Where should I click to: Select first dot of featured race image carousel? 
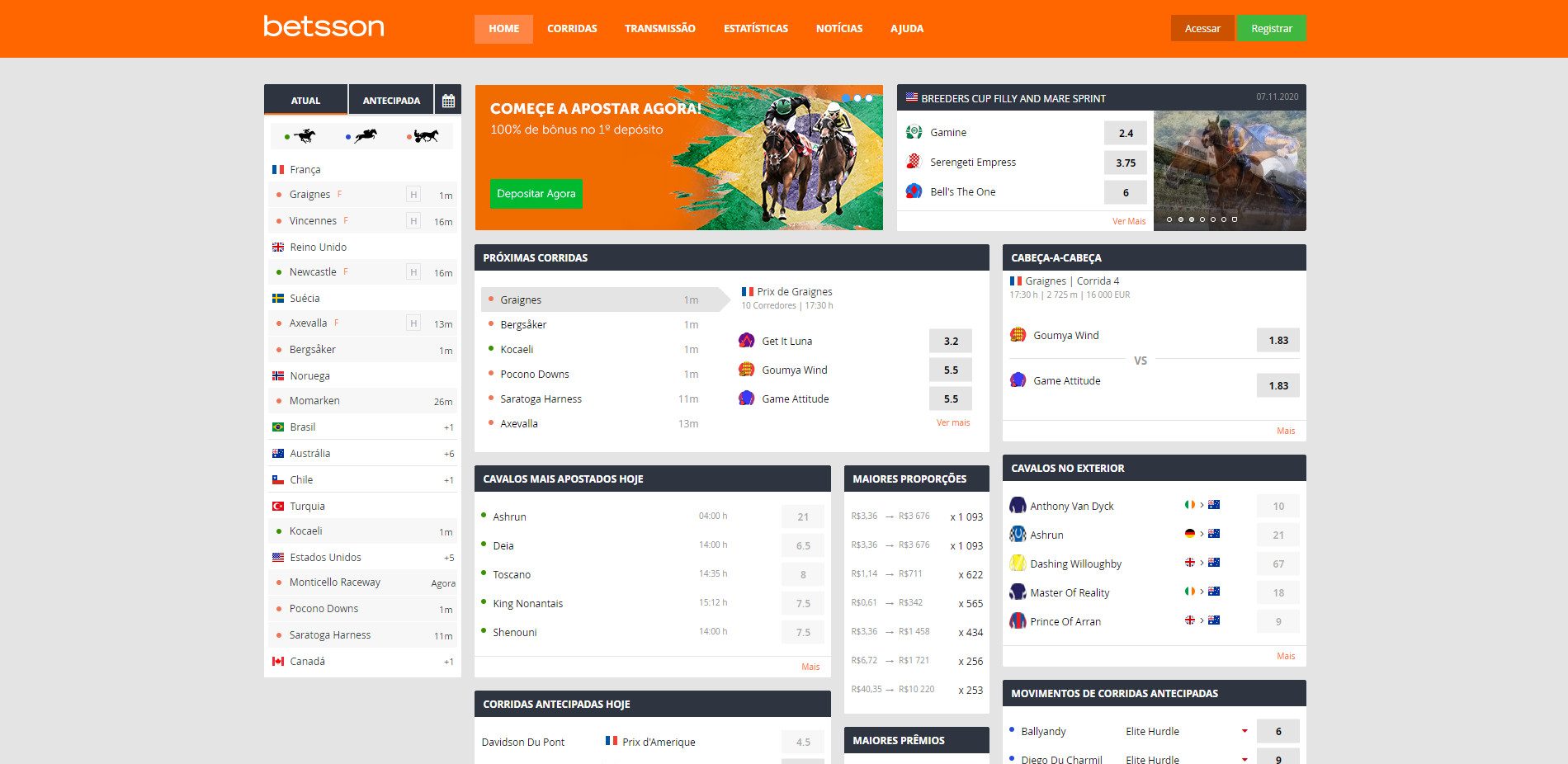pos(1169,219)
